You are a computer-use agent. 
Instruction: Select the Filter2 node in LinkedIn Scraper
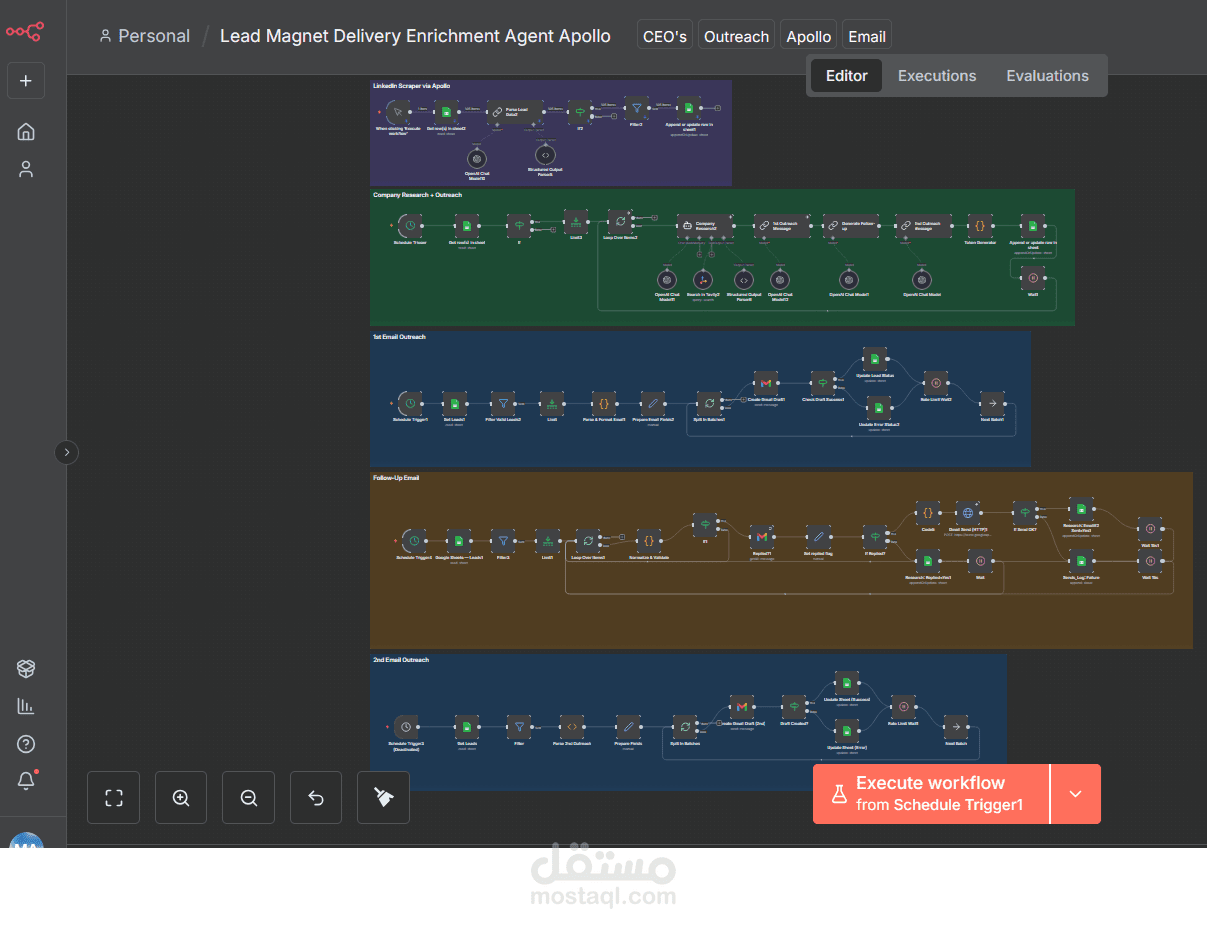(x=636, y=107)
